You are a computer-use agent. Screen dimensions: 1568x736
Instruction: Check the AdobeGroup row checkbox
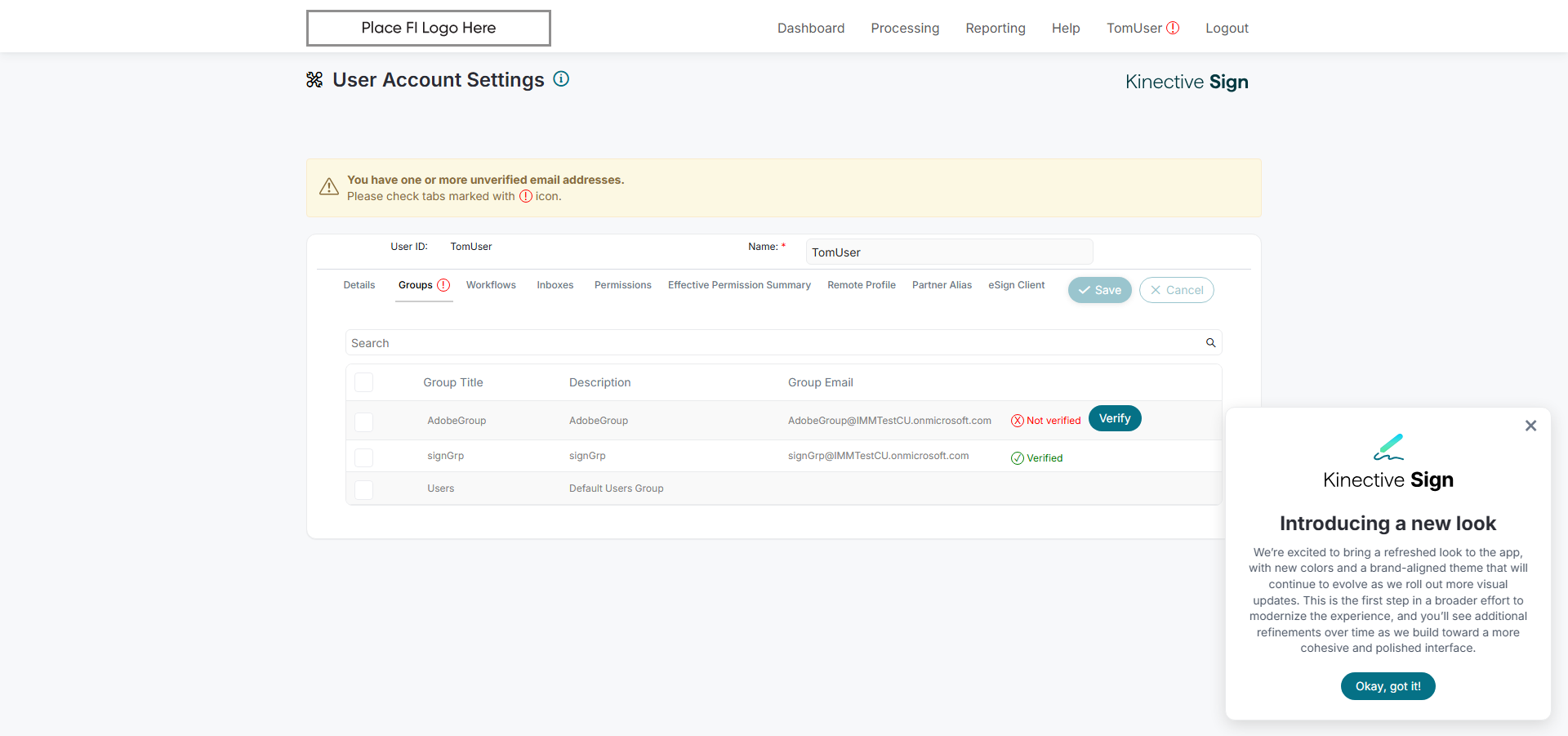[364, 422]
